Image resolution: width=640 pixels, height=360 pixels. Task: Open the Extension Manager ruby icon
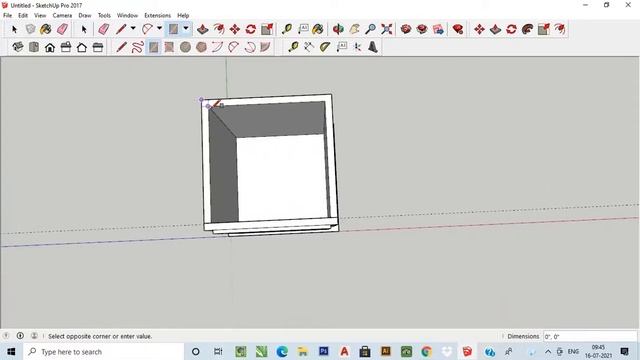(x=458, y=29)
